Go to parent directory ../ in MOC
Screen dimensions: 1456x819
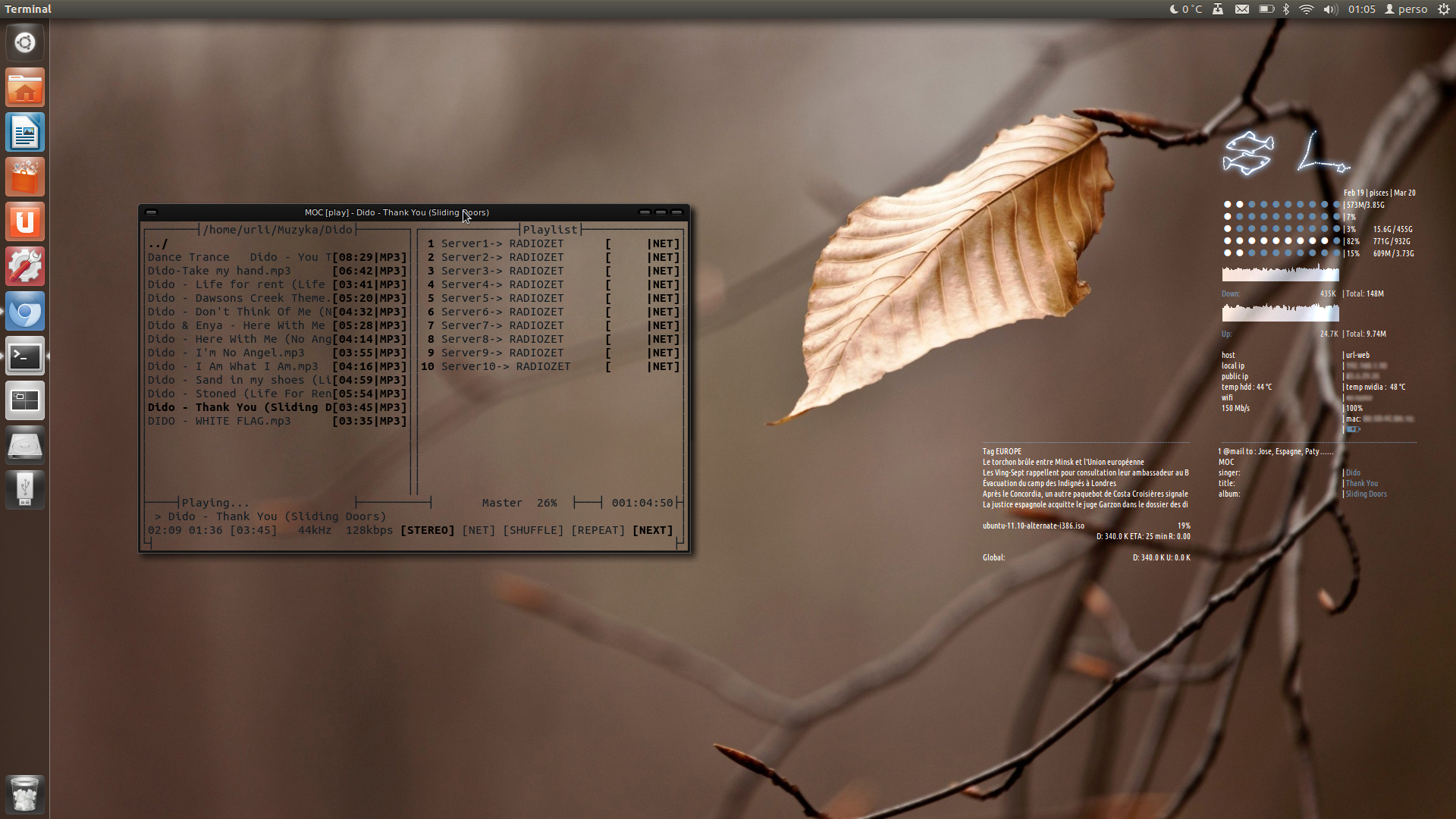[x=158, y=243]
